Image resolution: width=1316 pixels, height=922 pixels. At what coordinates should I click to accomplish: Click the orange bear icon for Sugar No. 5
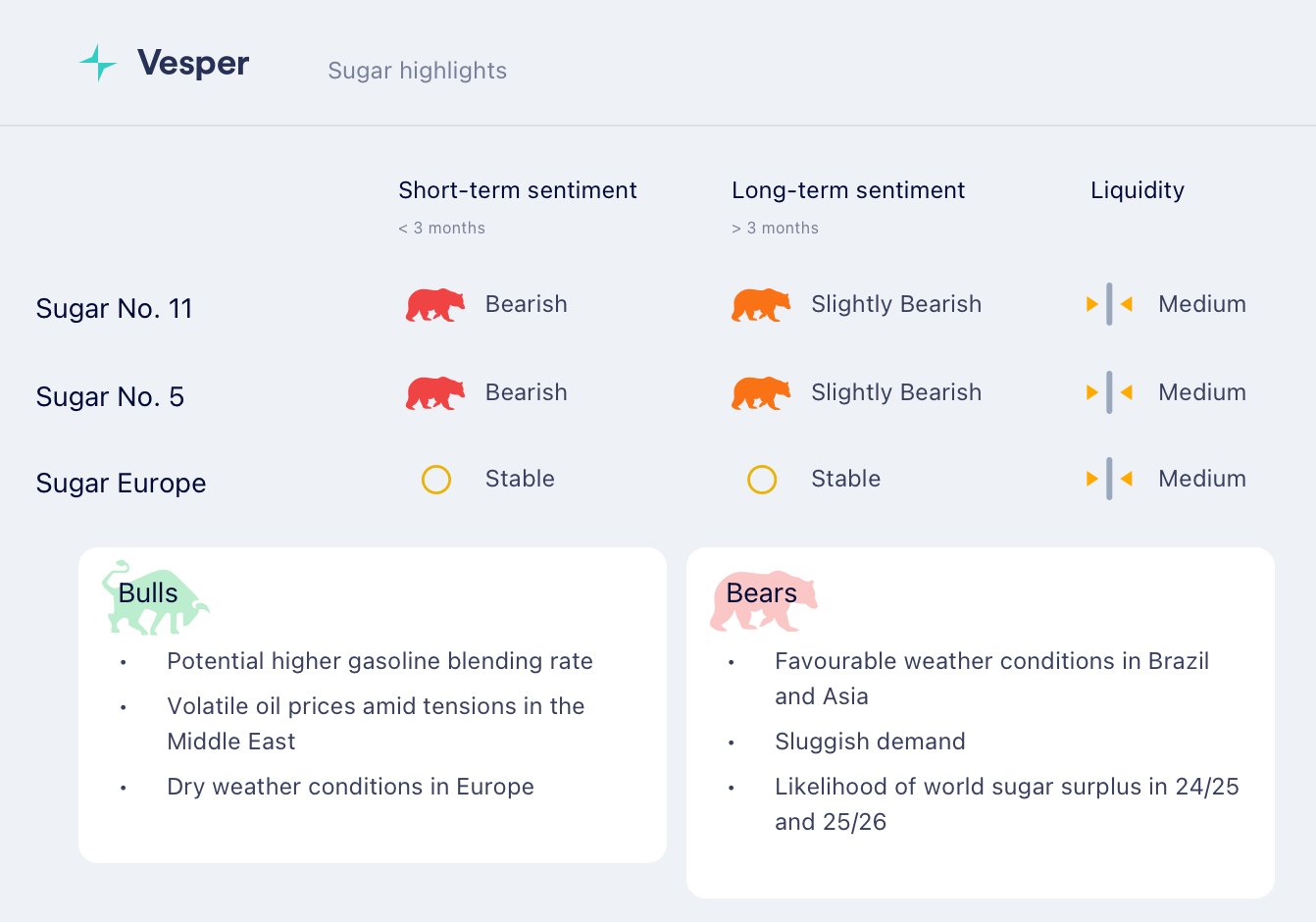pos(761,393)
